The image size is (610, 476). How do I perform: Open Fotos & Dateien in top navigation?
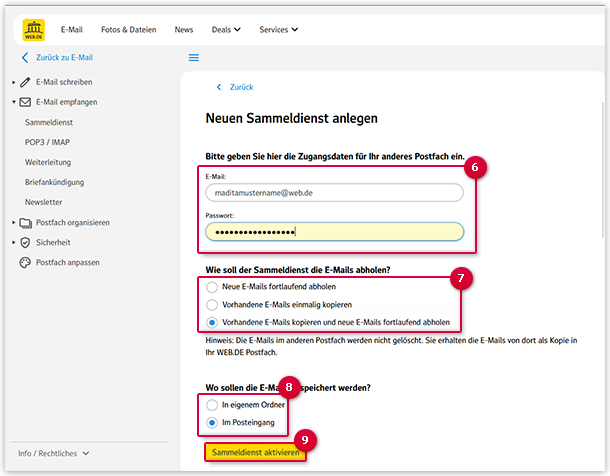coord(128,30)
